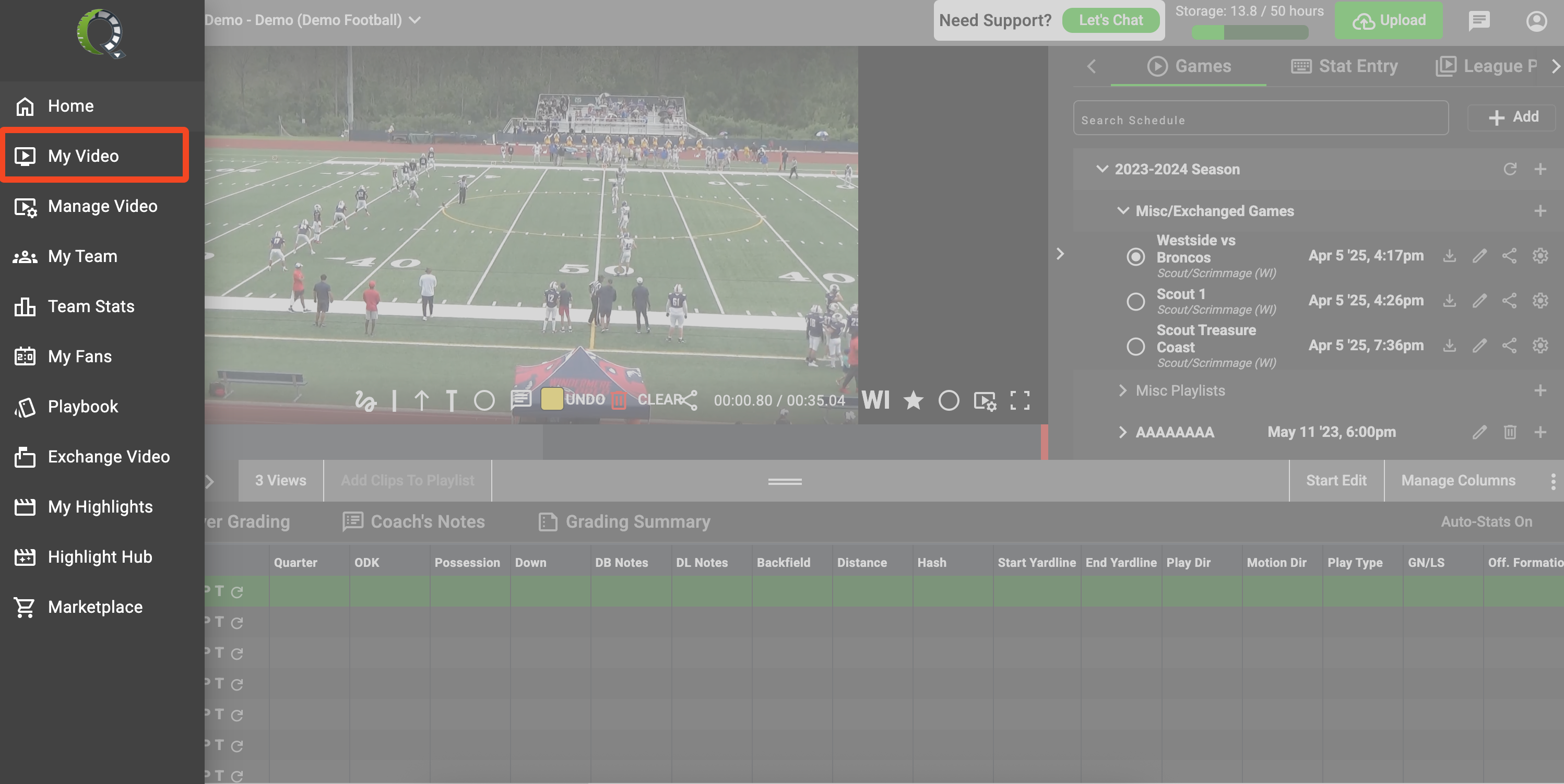This screenshot has height=784, width=1564.
Task: Add a game to Misc/Exchanged Games
Action: (x=1541, y=211)
